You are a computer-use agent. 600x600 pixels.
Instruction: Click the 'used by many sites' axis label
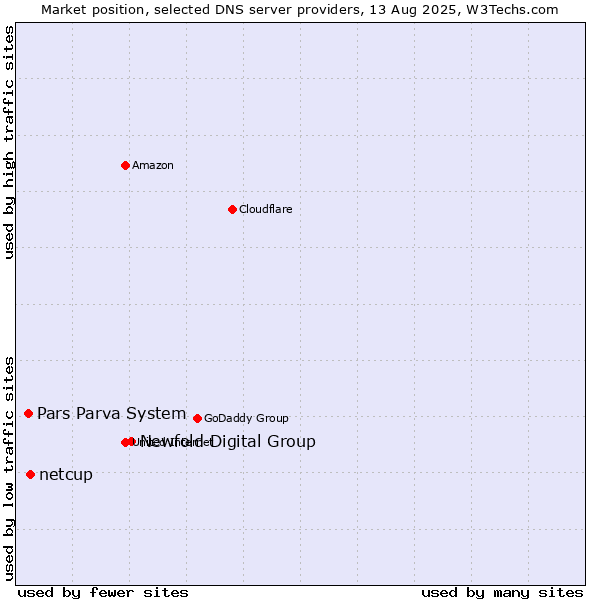coord(502,593)
